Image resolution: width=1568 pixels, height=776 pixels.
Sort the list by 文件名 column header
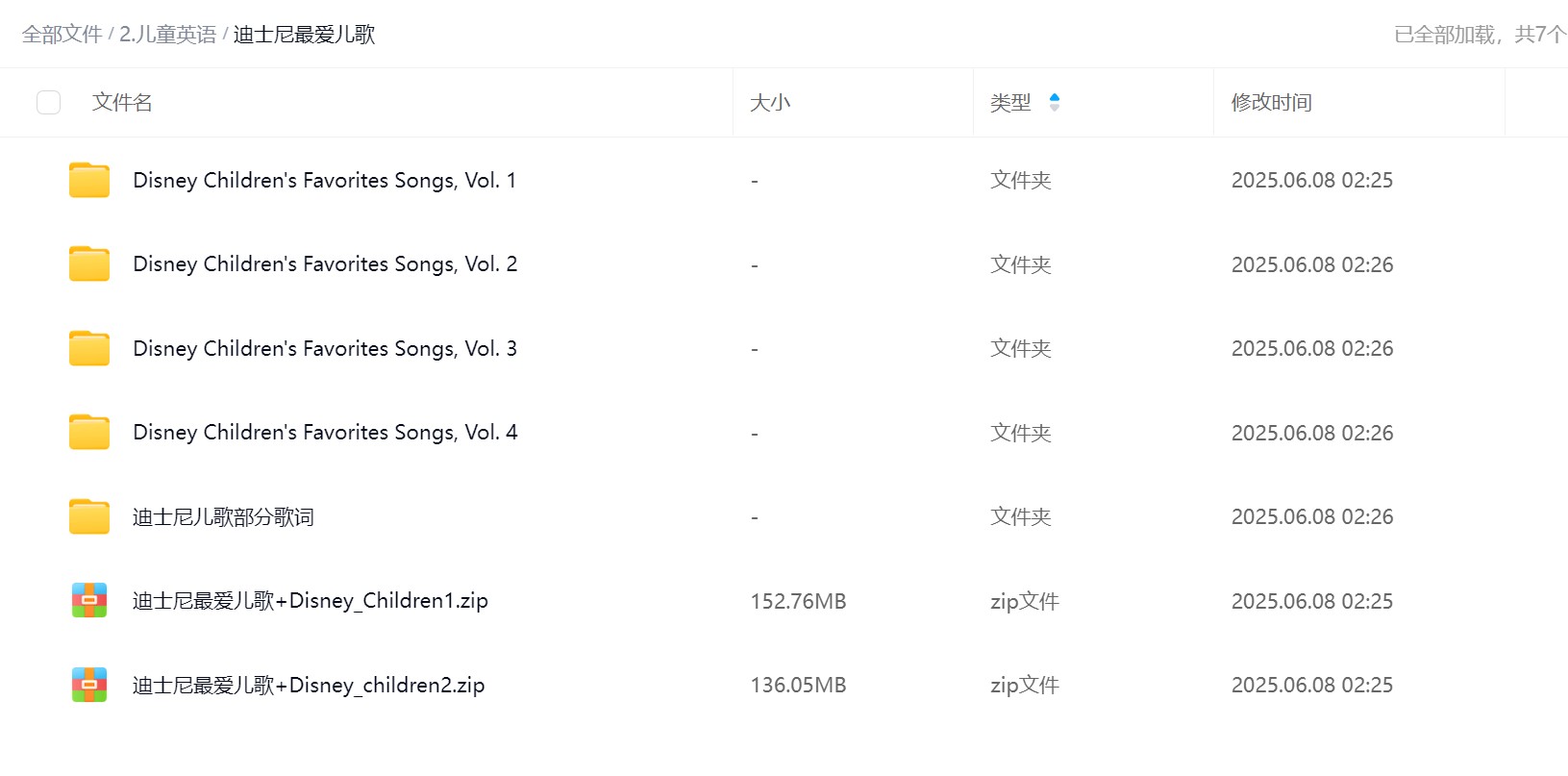122,102
